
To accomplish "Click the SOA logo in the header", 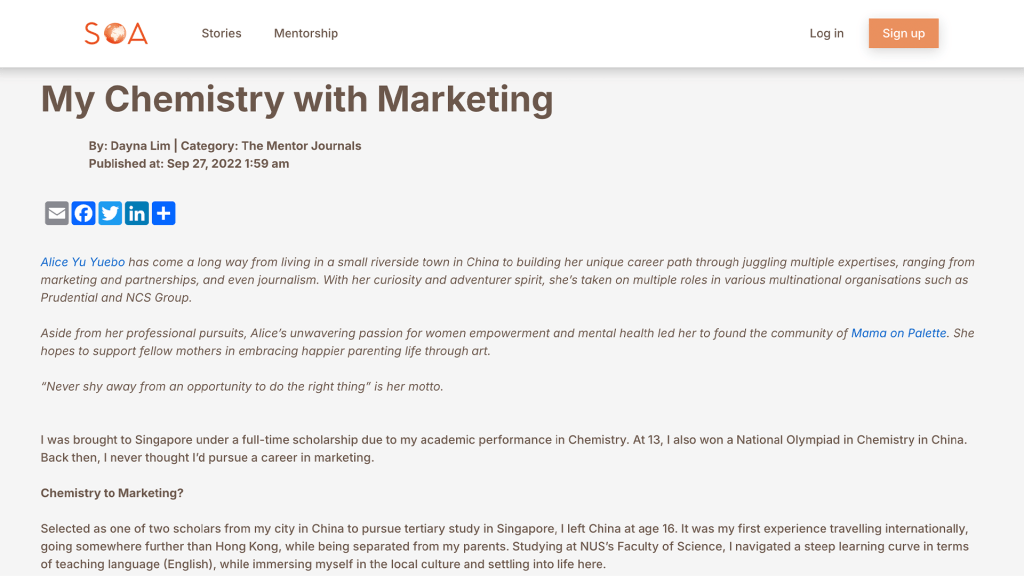I will [x=116, y=33].
